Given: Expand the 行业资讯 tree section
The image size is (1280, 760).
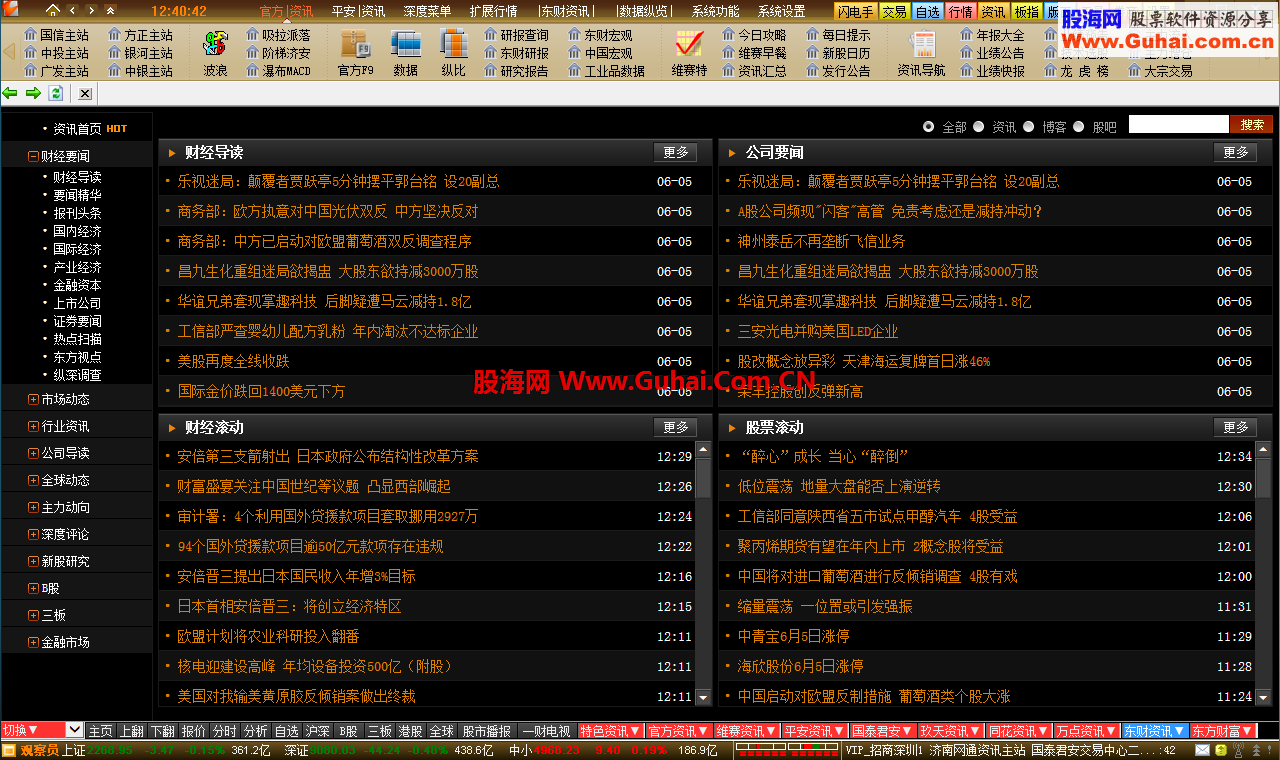Looking at the screenshot, I should coord(33,426).
